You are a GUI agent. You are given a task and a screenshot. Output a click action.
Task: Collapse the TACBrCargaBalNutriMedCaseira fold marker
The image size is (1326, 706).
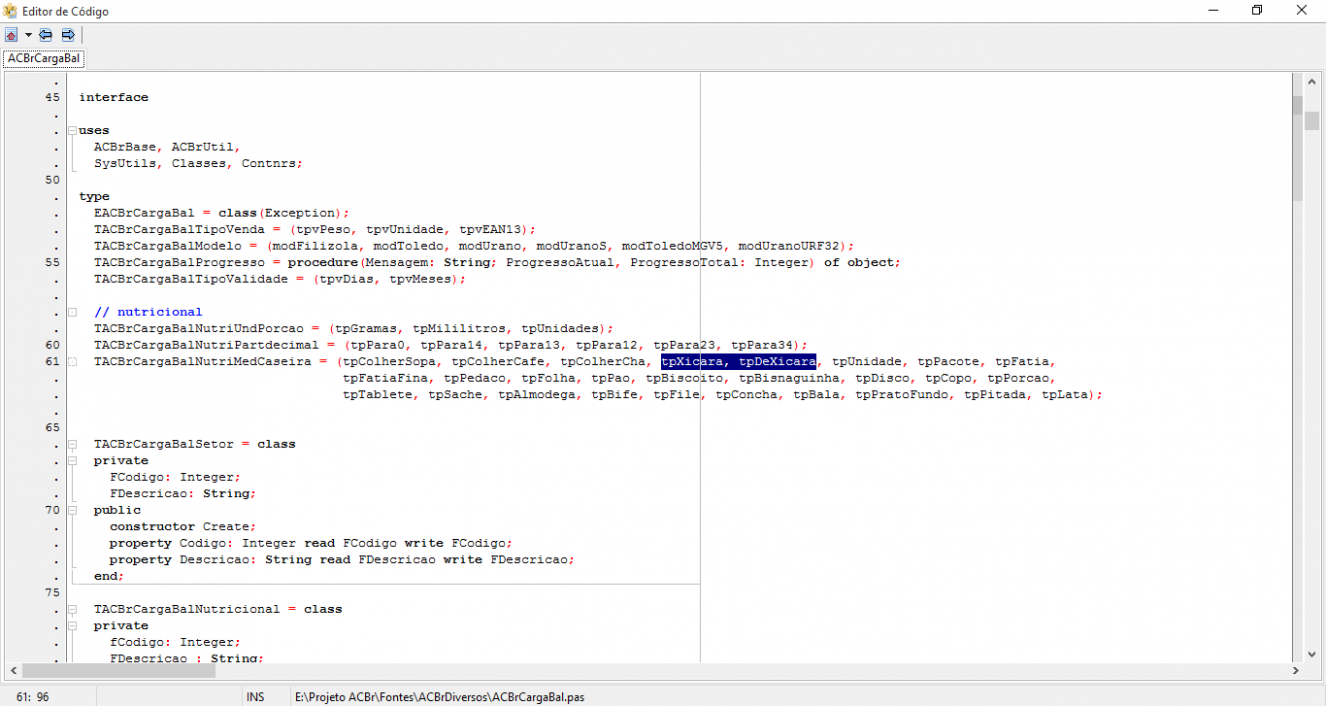coord(72,361)
